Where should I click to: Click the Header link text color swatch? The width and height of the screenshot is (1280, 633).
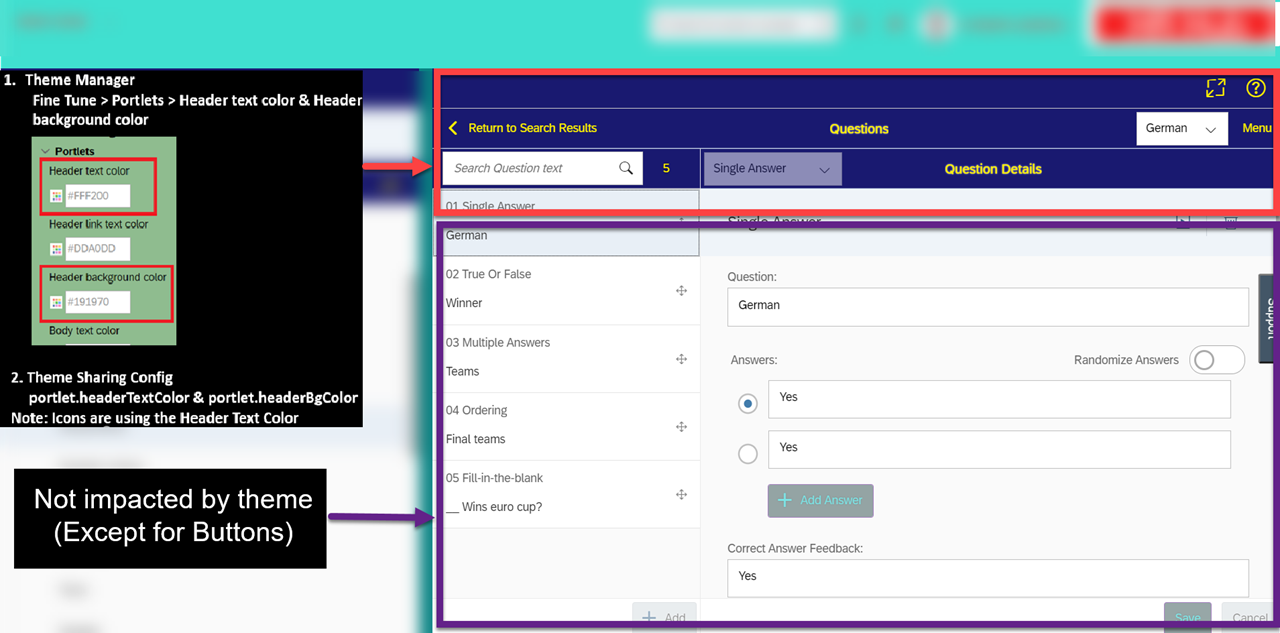[57, 250]
